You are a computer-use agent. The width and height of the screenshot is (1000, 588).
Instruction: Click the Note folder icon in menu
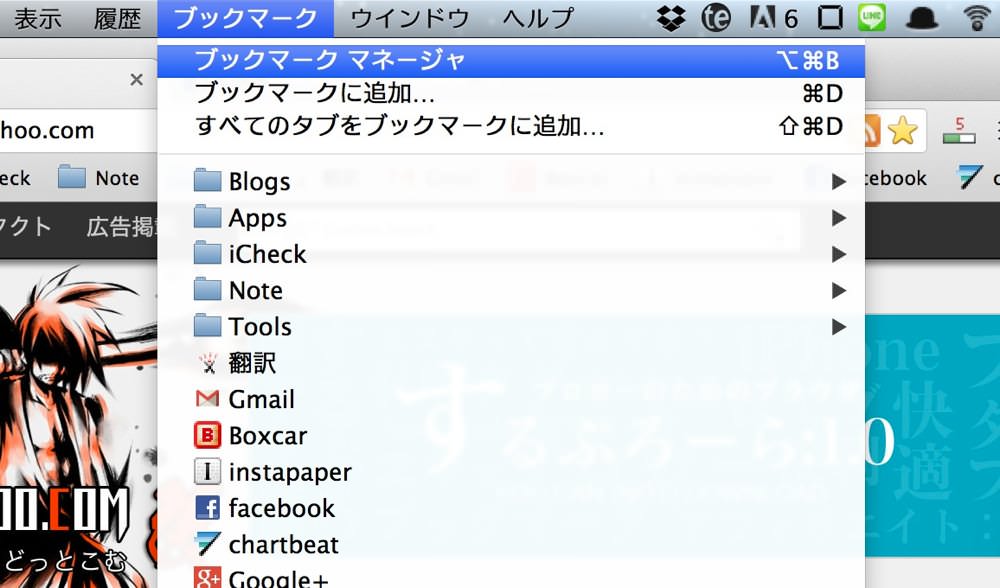coord(207,290)
